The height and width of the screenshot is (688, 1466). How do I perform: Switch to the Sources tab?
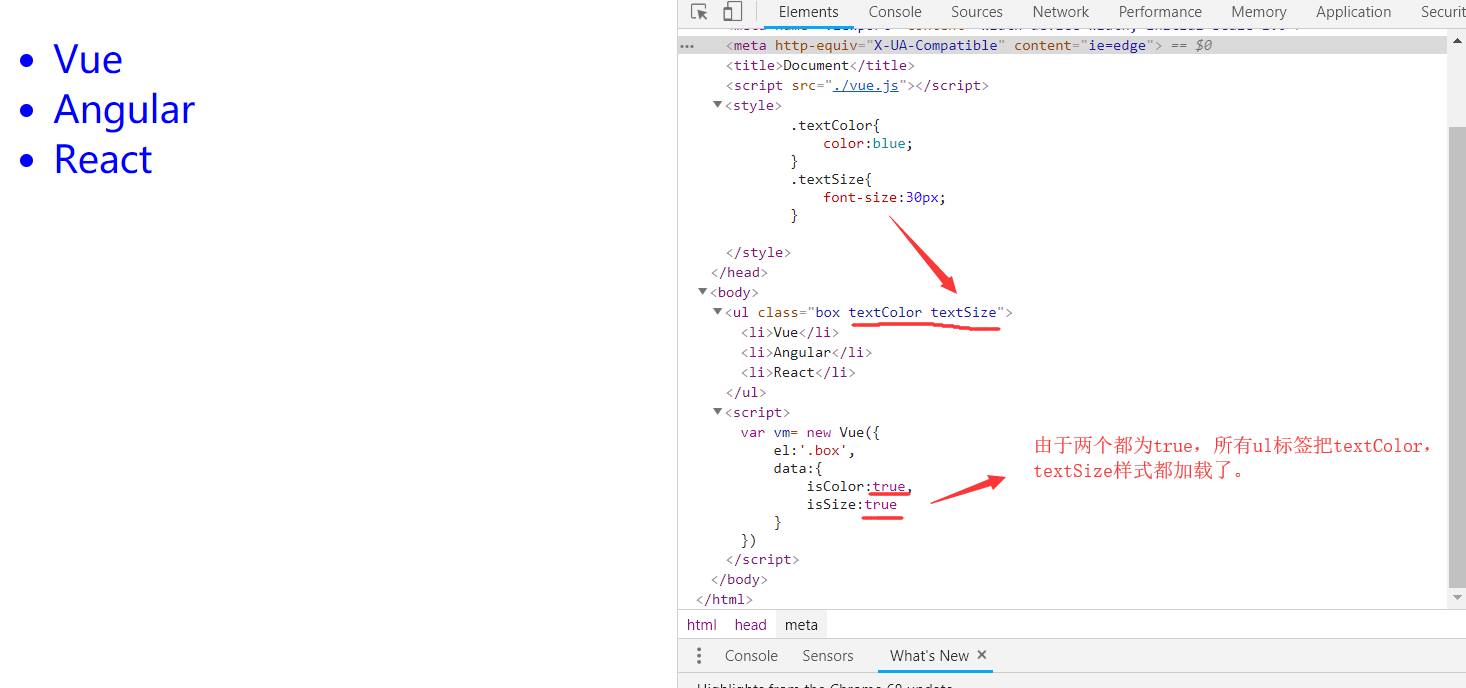tap(976, 12)
